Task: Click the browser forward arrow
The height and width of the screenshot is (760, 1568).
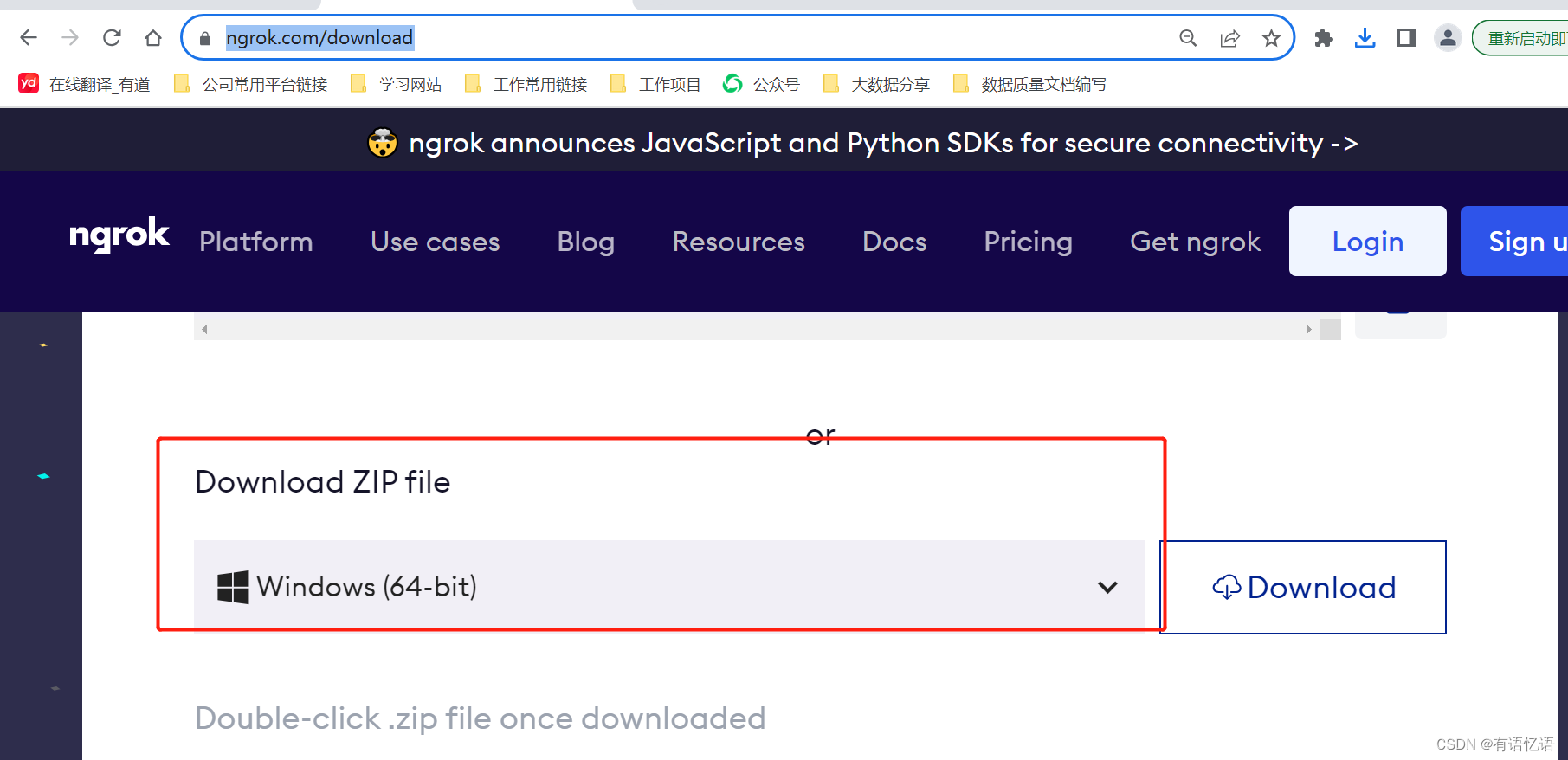Action: pos(70,38)
